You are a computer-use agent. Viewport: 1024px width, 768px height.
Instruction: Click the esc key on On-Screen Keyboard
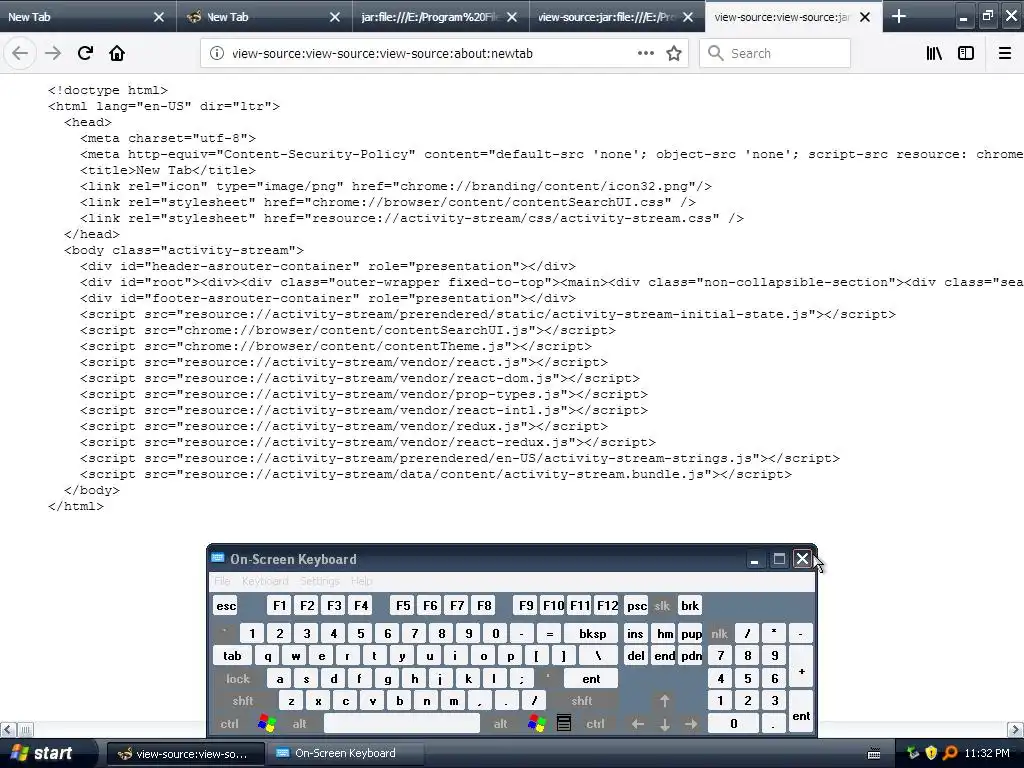(x=226, y=606)
